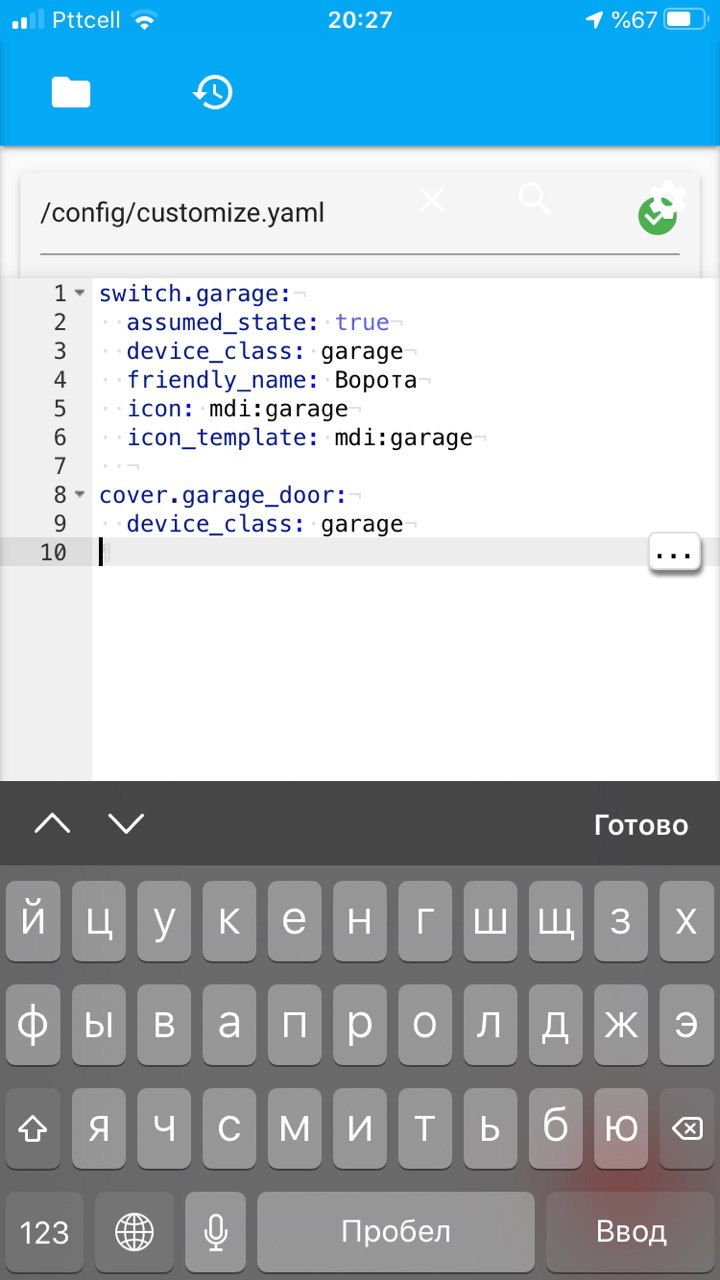The height and width of the screenshot is (1280, 720).
Task: Tap the к key
Action: pyautogui.click(x=229, y=921)
